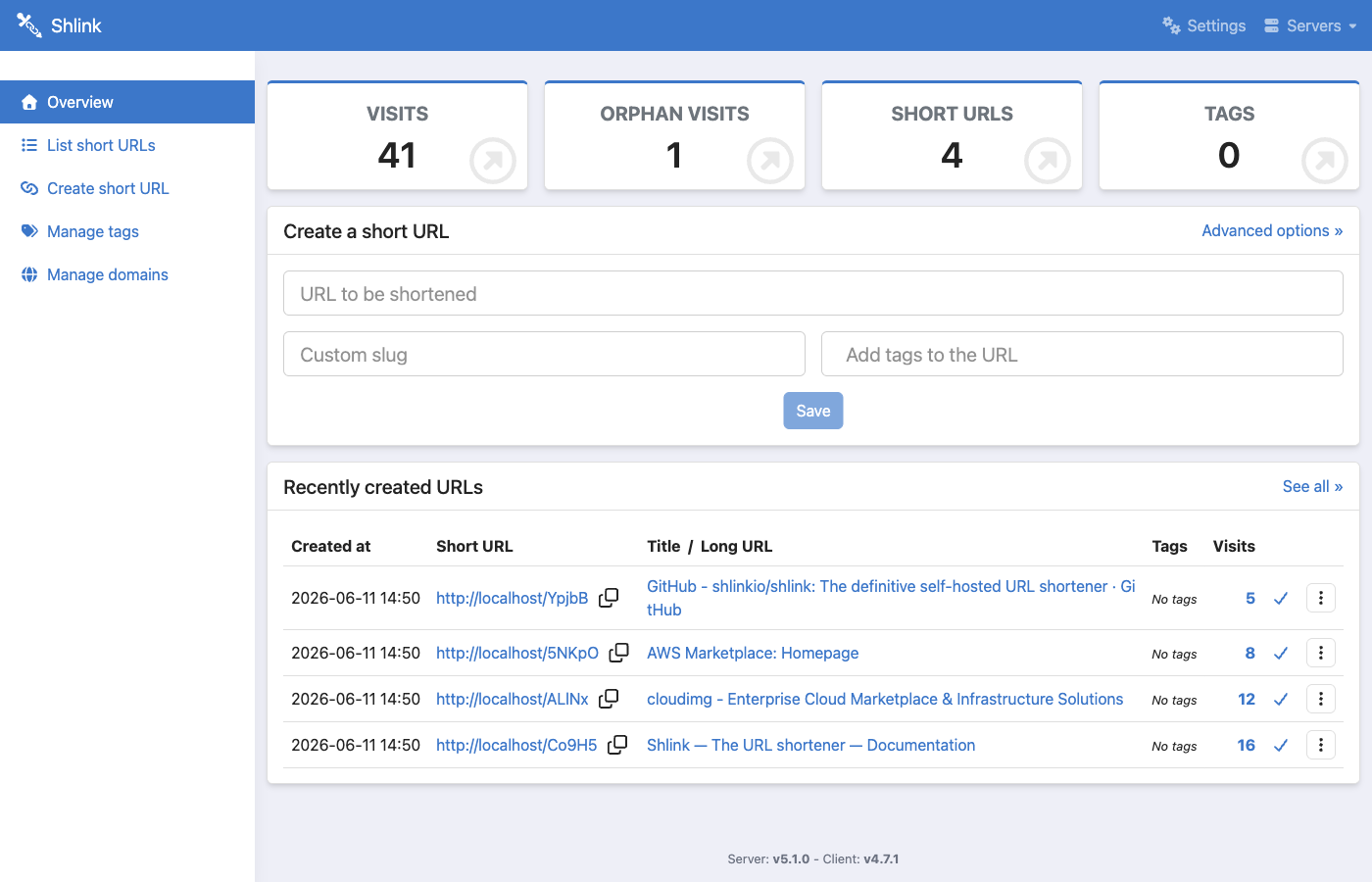1372x882 pixels.
Task: Select Overview in the sidebar
Action: [x=127, y=102]
